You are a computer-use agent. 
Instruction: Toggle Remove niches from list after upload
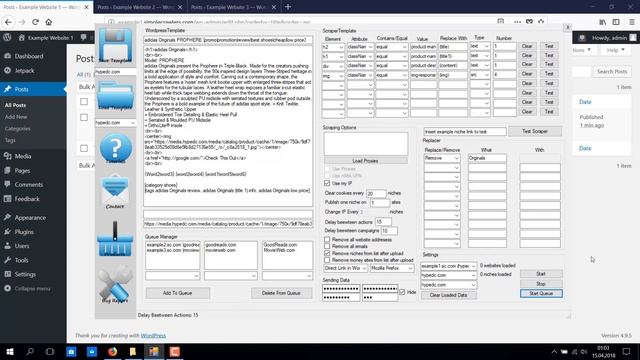click(327, 253)
